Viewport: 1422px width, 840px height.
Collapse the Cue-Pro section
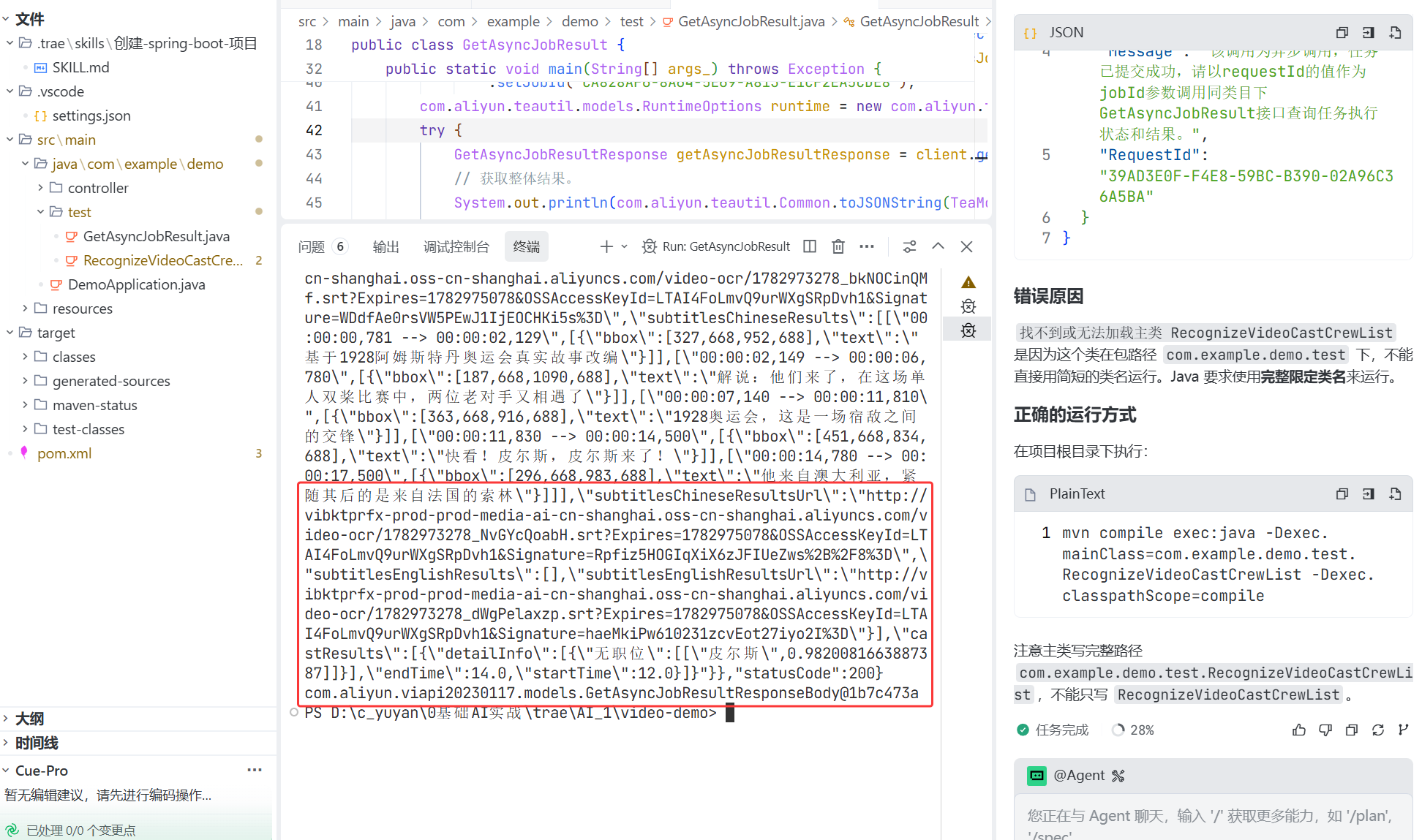point(42,771)
